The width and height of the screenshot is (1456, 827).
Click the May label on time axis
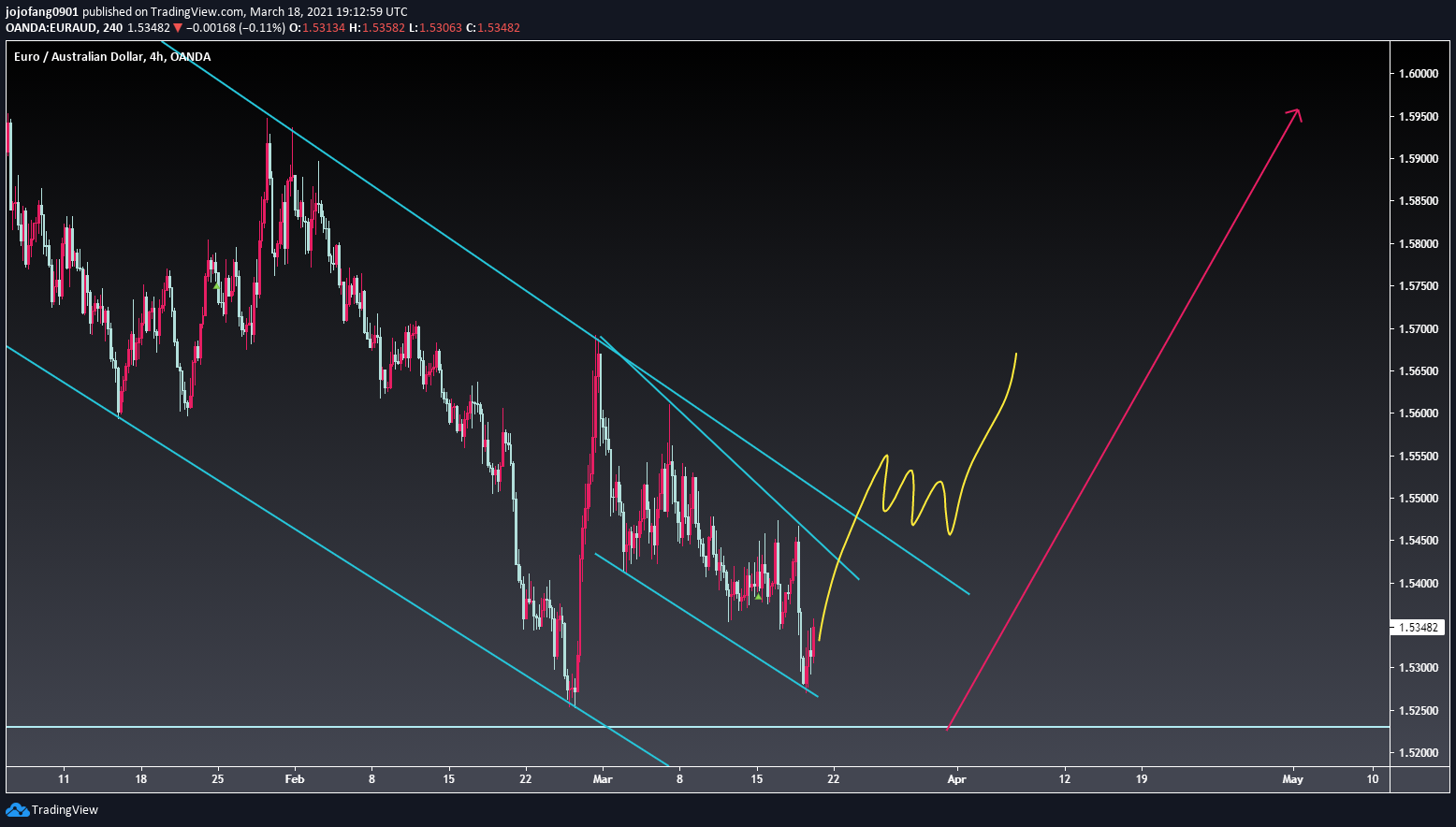tap(1292, 778)
